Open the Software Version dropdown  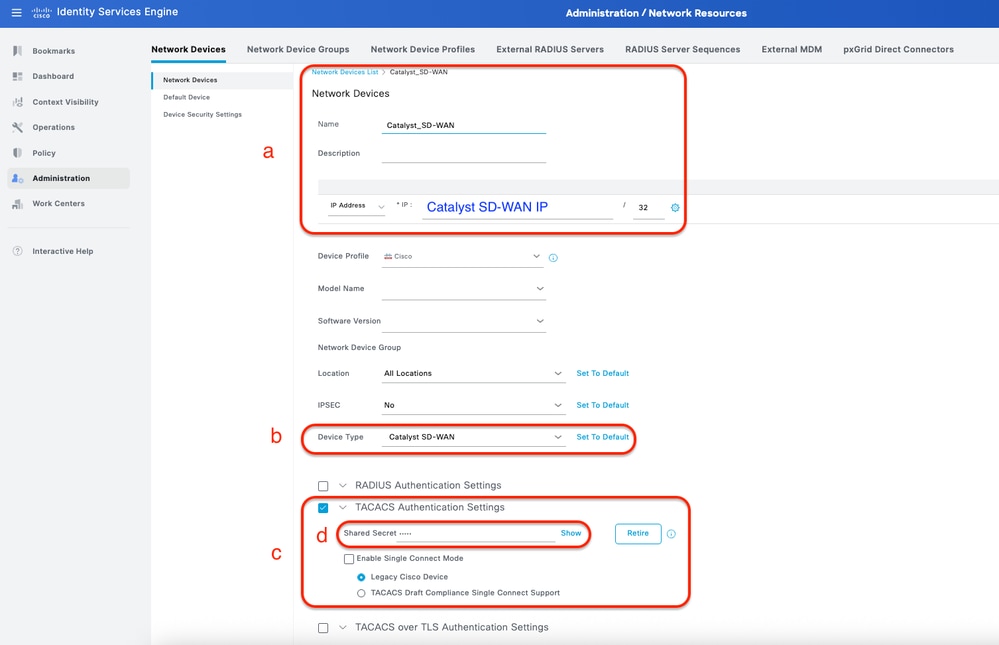point(464,321)
